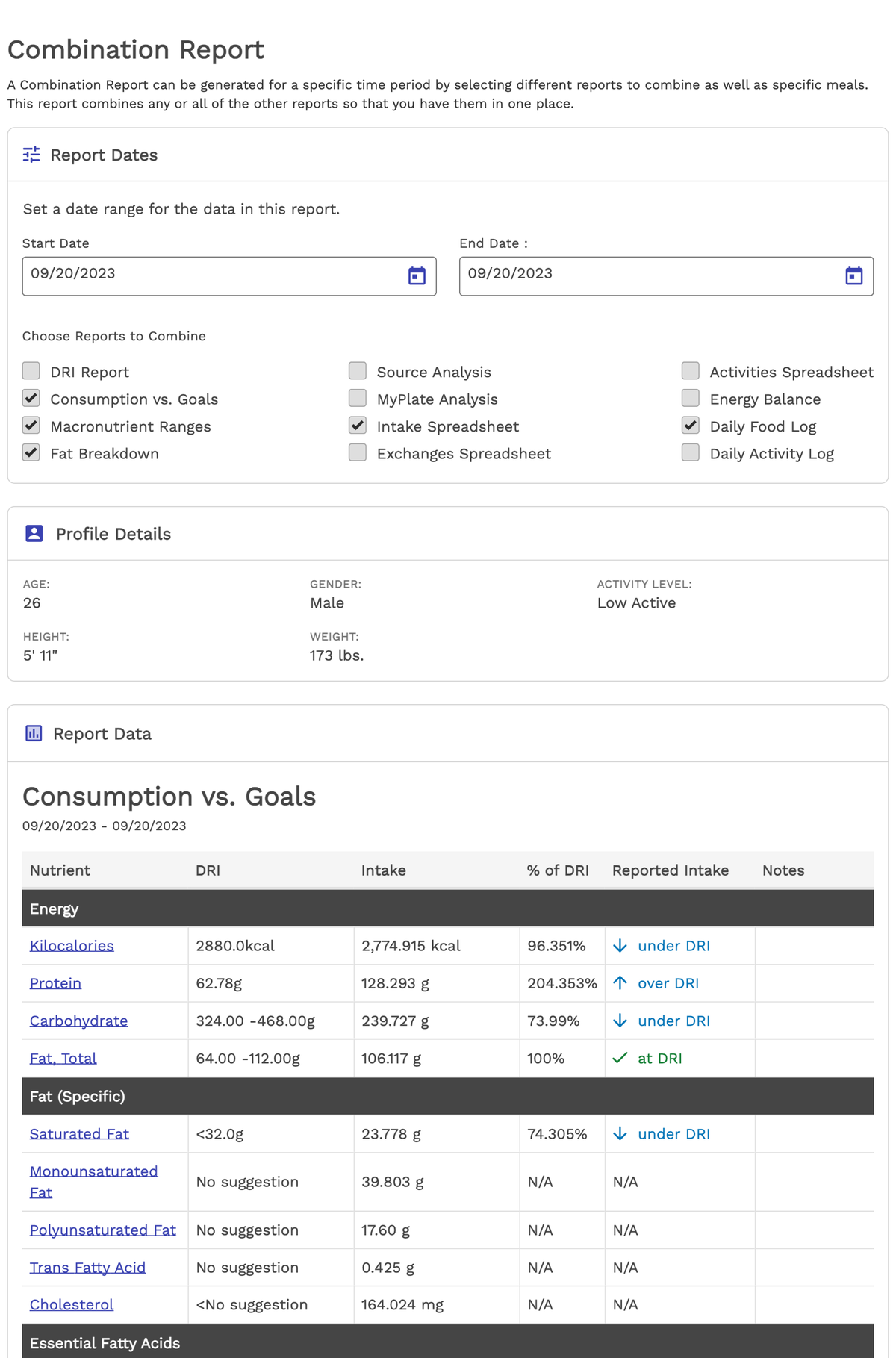Enable the Daily Activity Log checkbox
This screenshot has width=896, height=1358.
(x=691, y=452)
